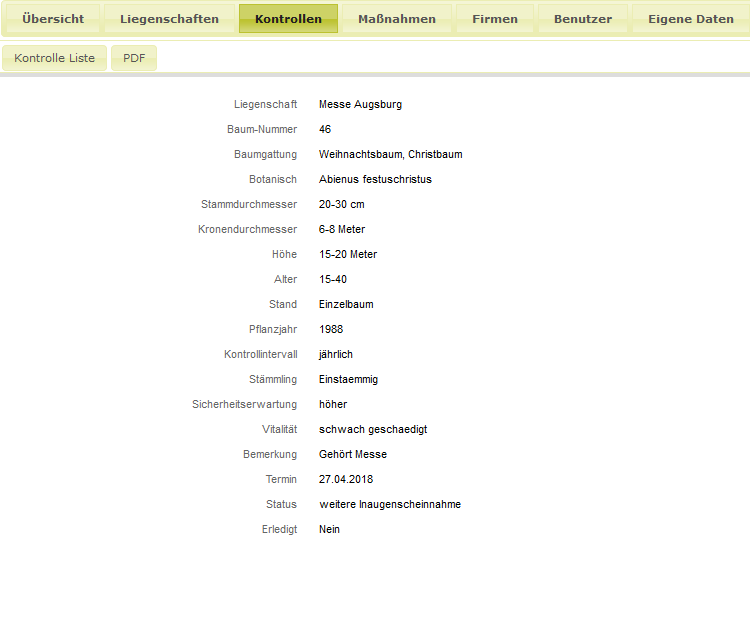Click the inspection interval value jährlich
This screenshot has width=750, height=628.
(x=336, y=354)
